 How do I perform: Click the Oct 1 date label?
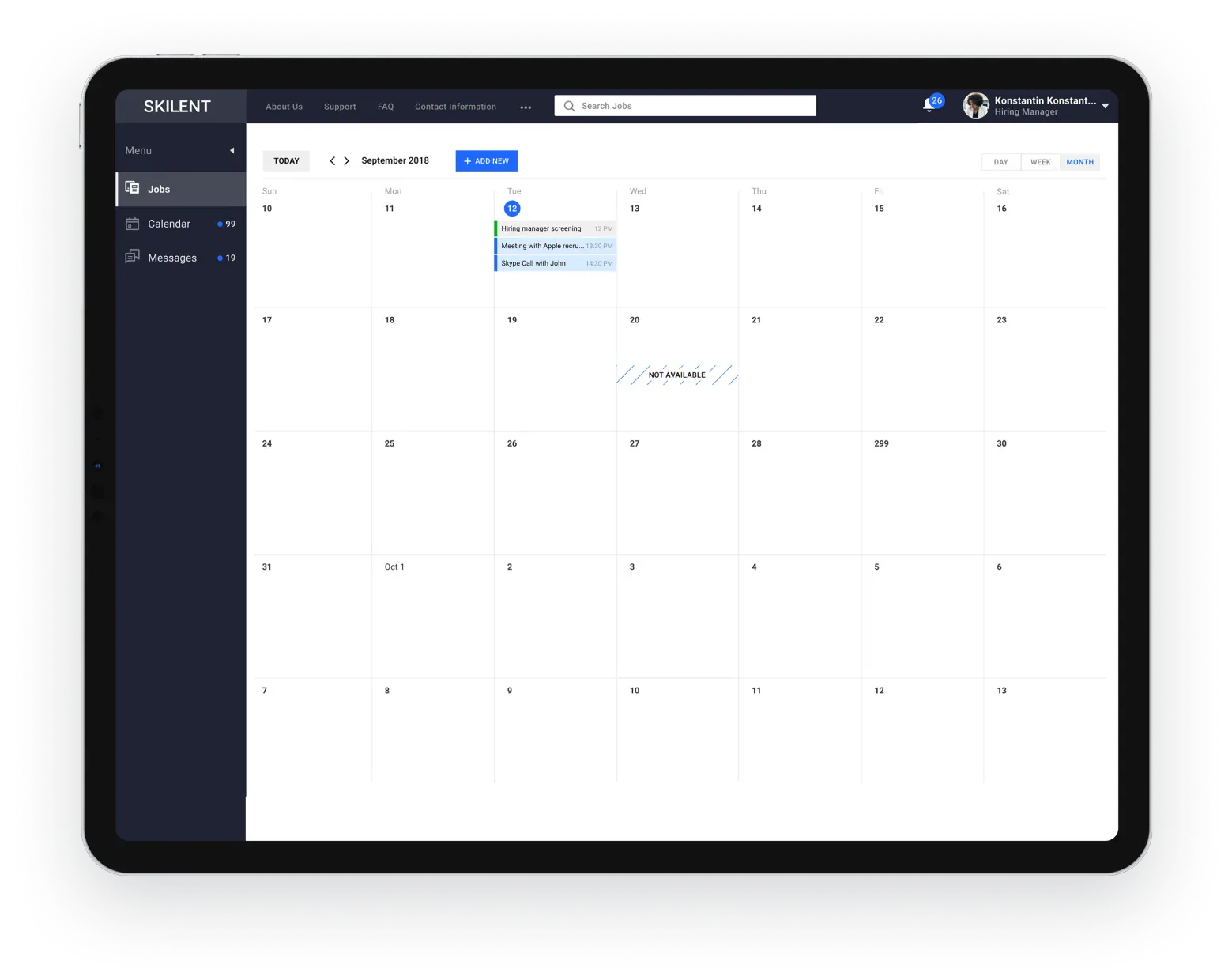click(x=394, y=567)
